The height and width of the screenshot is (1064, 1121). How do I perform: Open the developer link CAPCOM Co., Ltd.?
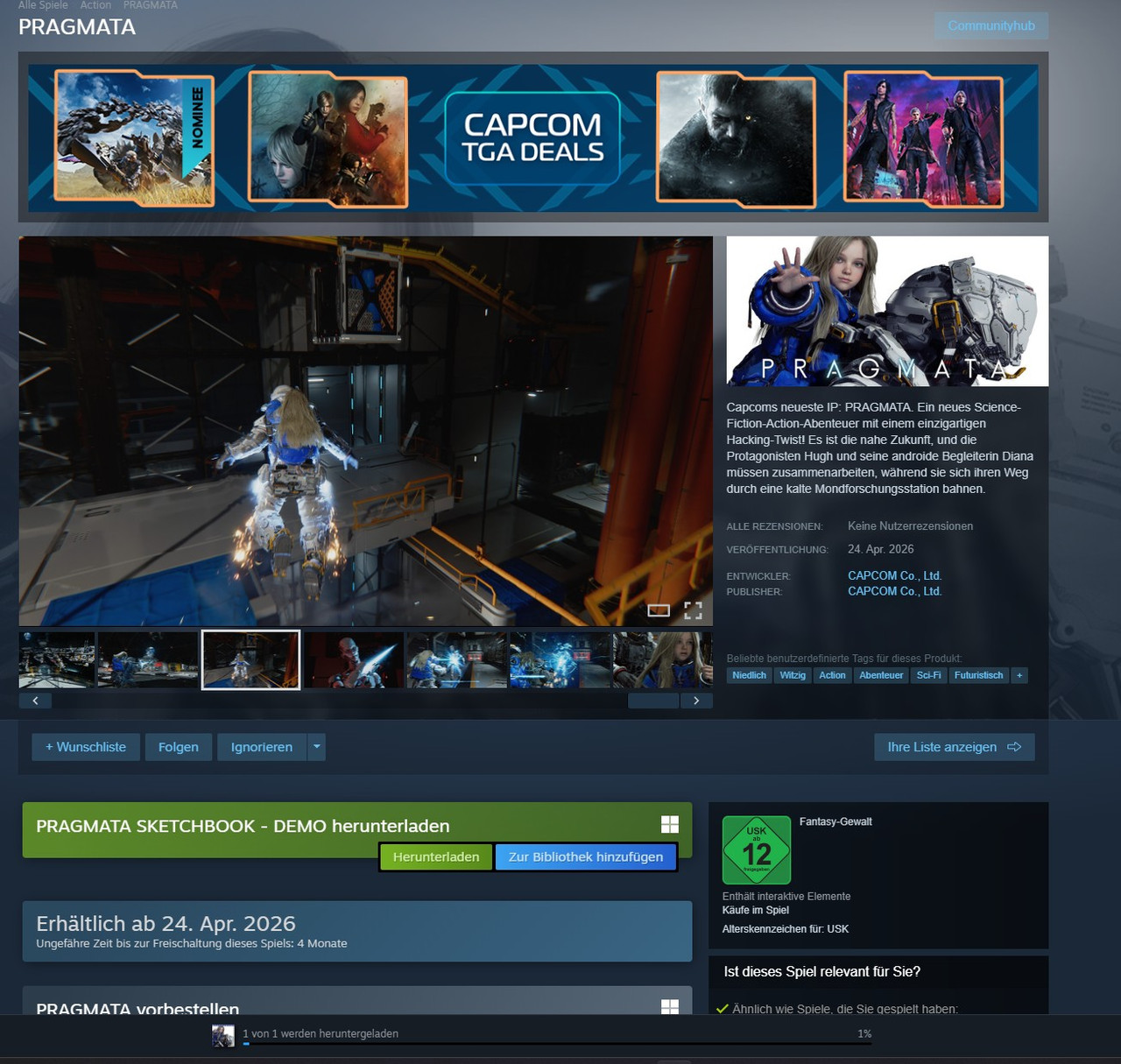click(894, 575)
